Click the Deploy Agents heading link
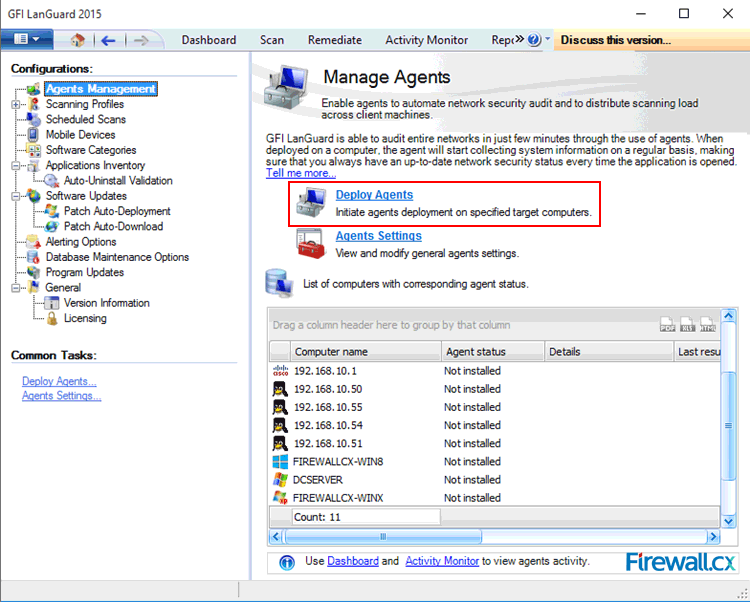The height and width of the screenshot is (602, 750). tap(374, 195)
